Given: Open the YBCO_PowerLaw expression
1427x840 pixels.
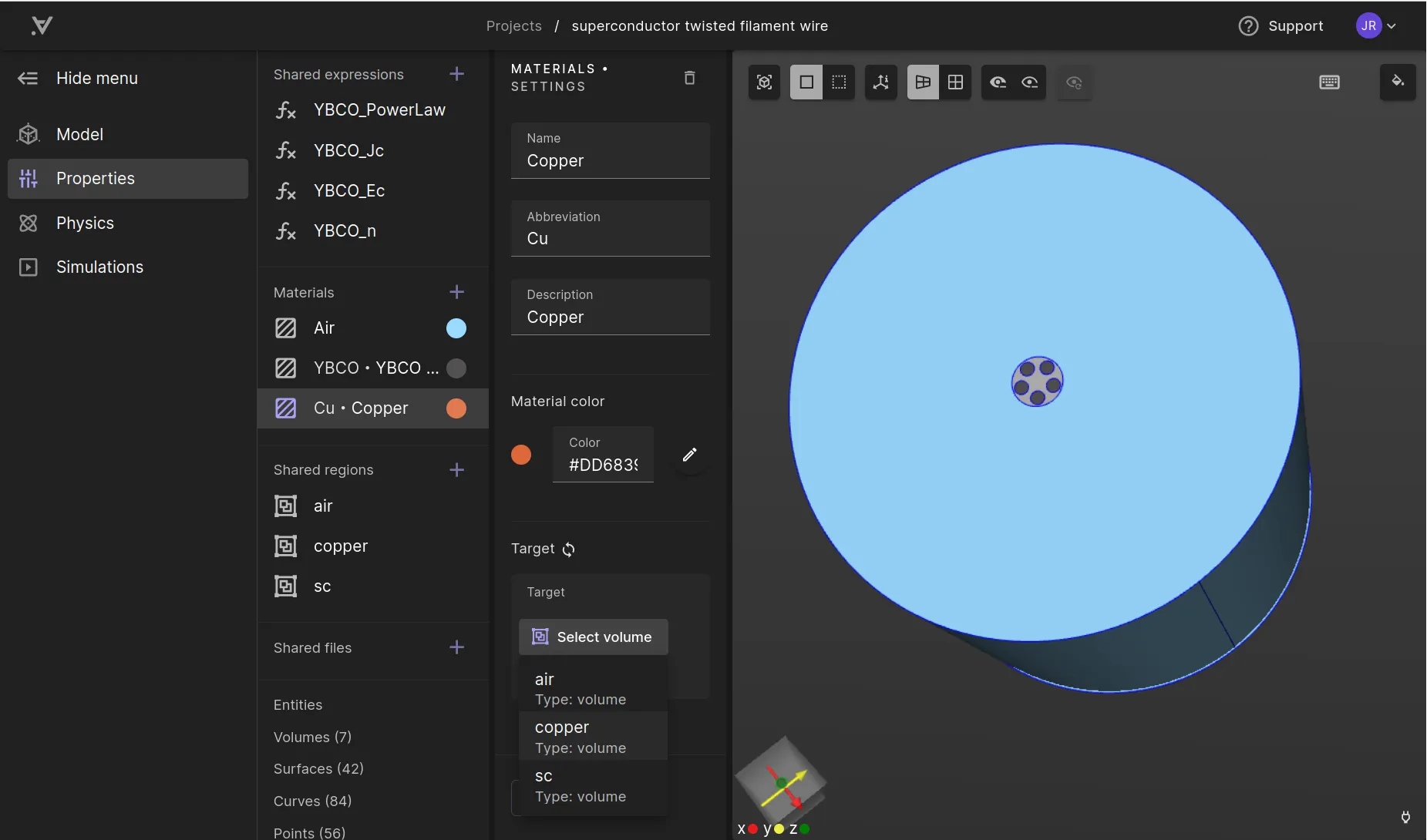Looking at the screenshot, I should 373,110.
